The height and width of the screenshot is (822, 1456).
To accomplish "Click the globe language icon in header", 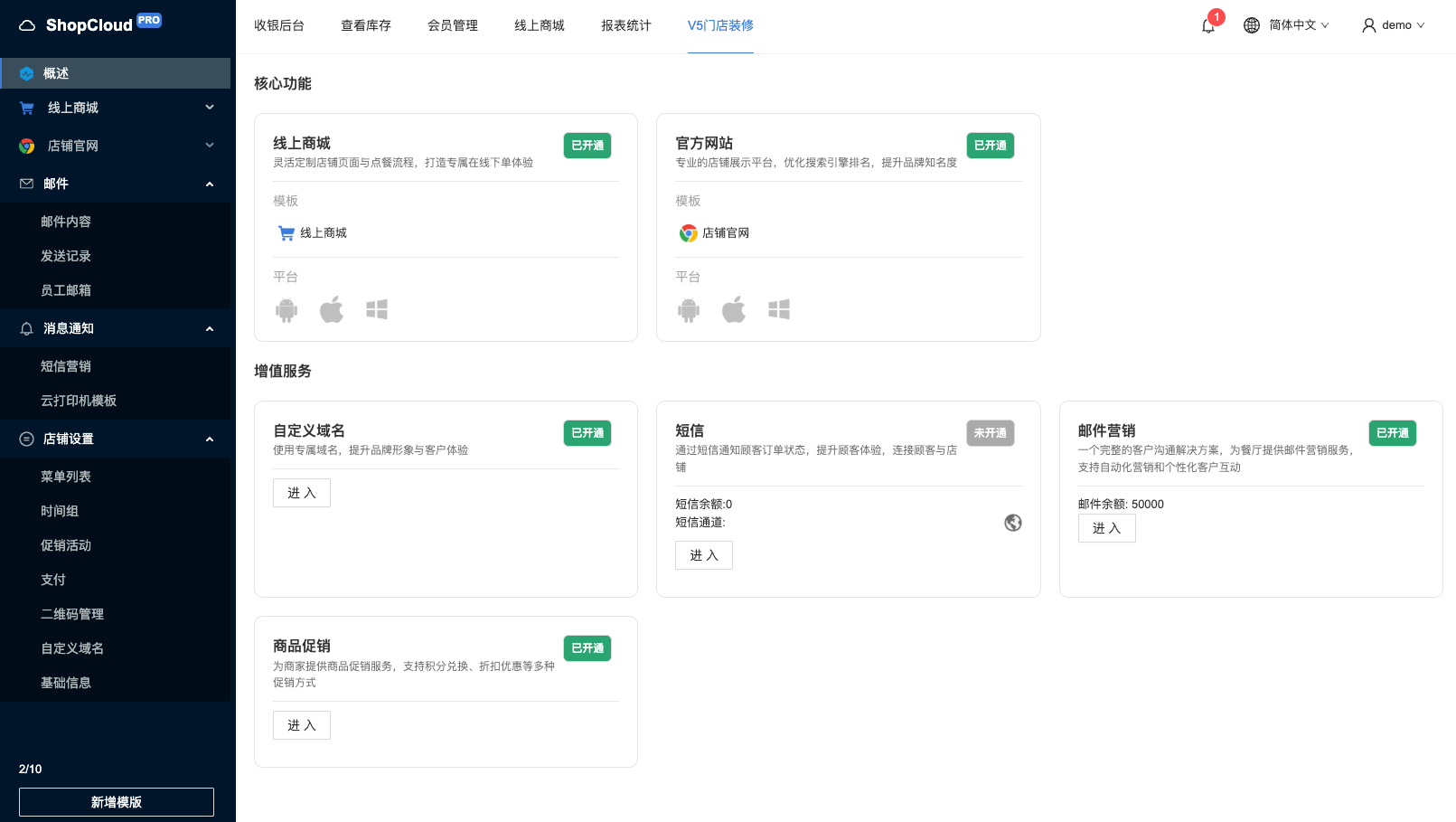I will click(1252, 25).
